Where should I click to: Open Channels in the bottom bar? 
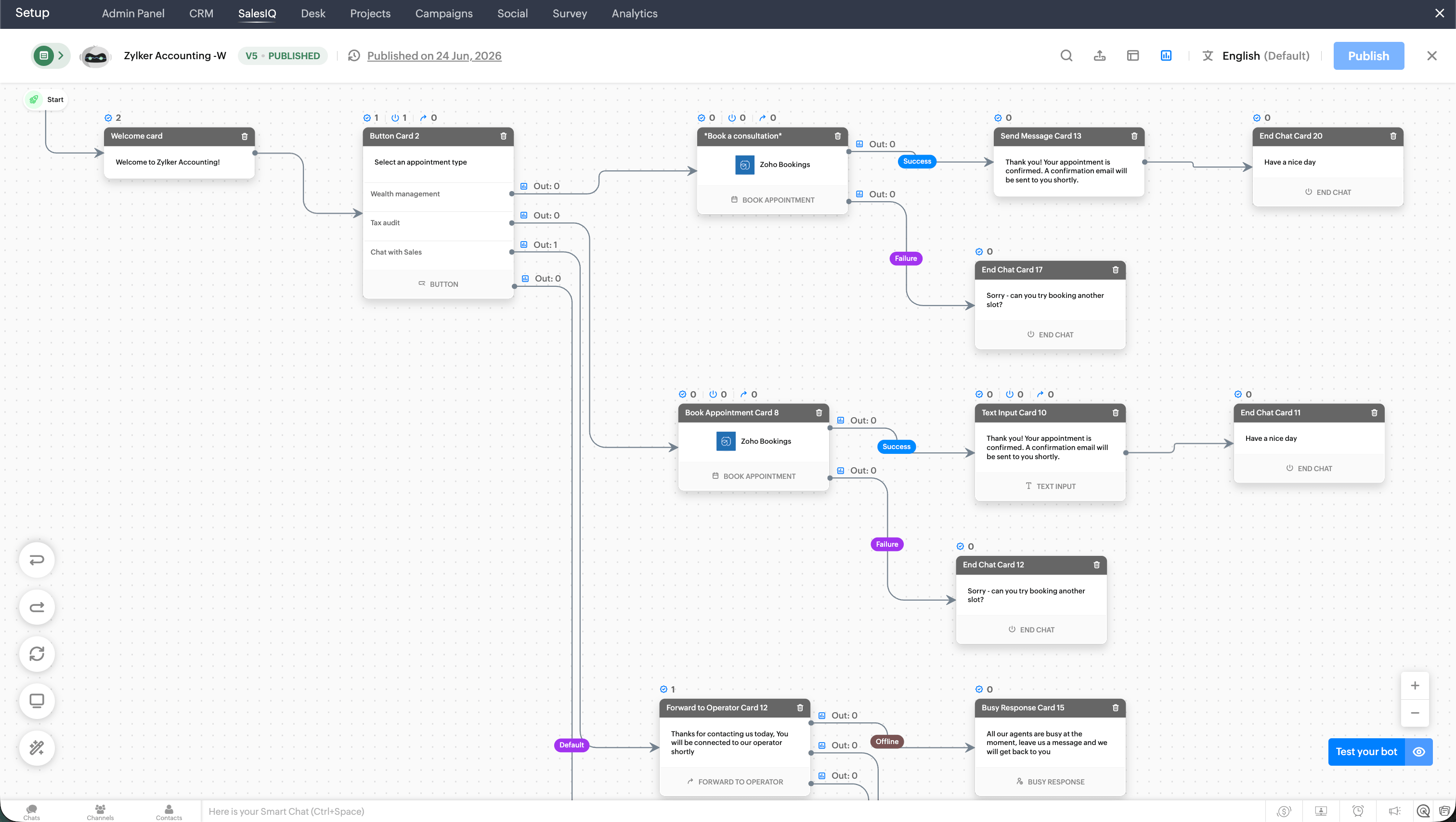pyautogui.click(x=101, y=812)
